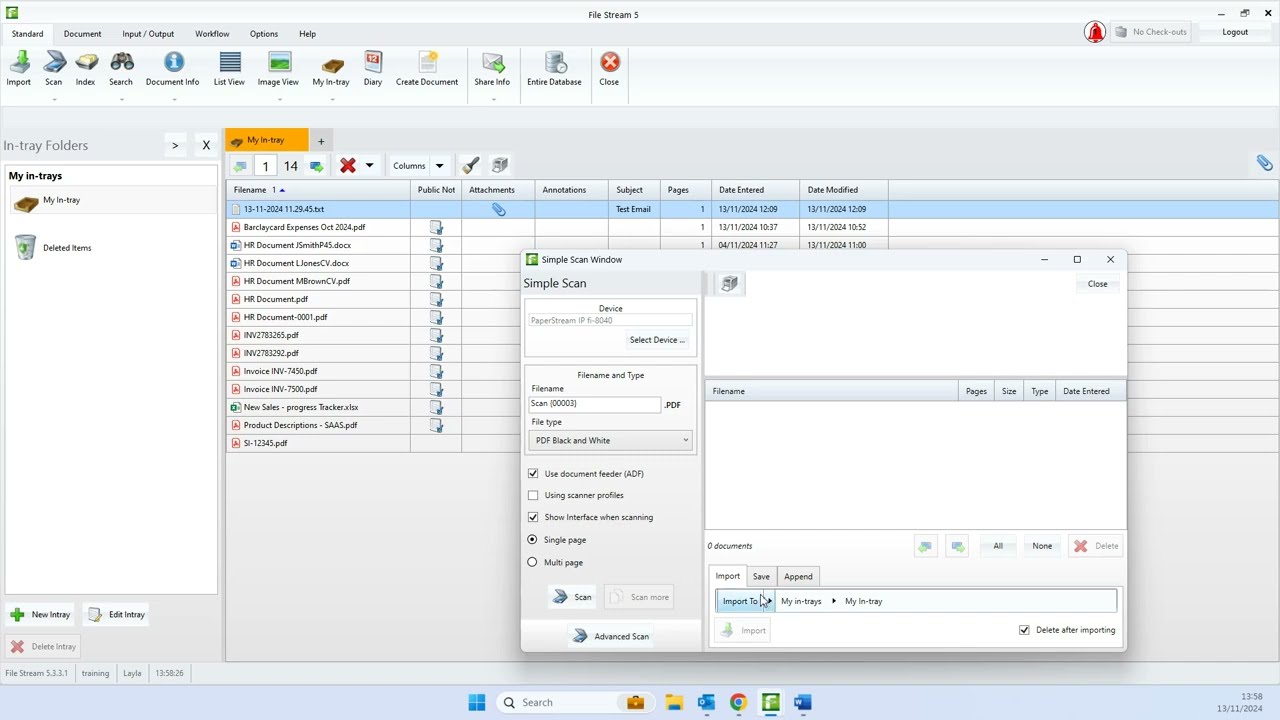Click the attachment paperclip in first row
The width and height of the screenshot is (1280, 720).
[x=499, y=209]
